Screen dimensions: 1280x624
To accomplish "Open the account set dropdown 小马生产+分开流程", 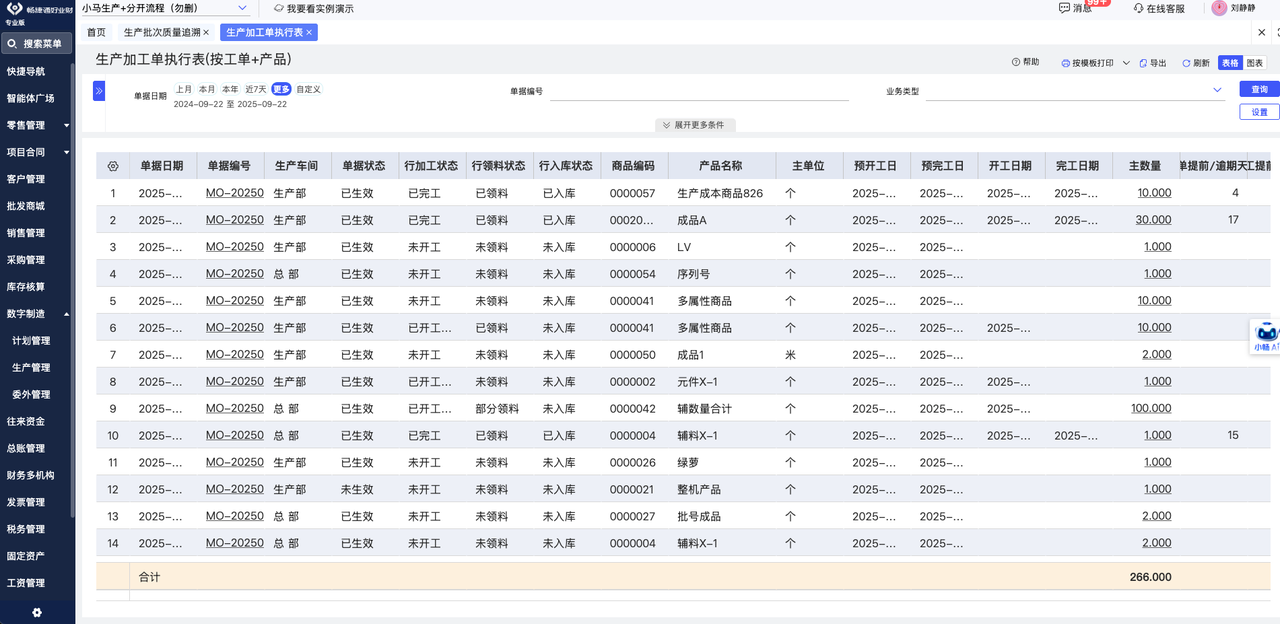I will click(x=165, y=8).
